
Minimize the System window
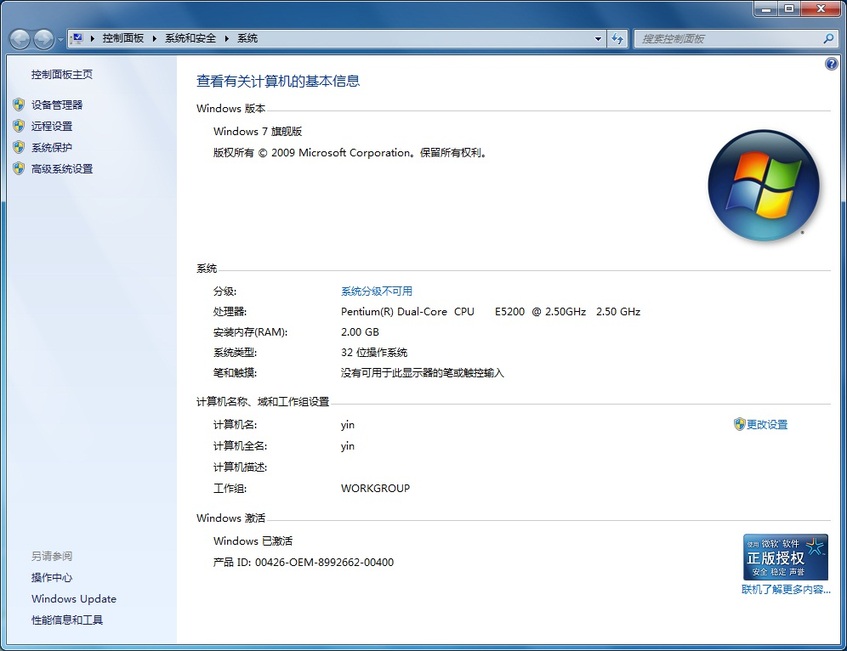point(766,9)
